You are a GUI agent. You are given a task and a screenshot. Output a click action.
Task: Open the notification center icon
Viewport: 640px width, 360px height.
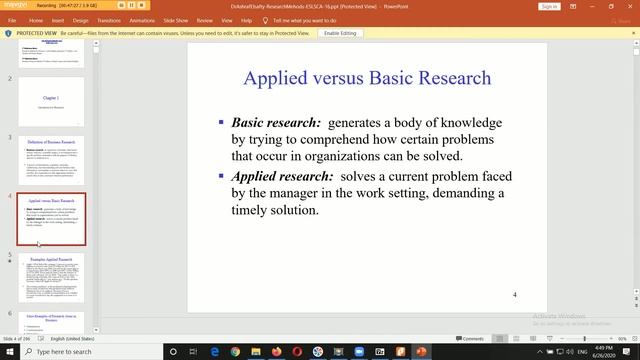tap(627, 351)
